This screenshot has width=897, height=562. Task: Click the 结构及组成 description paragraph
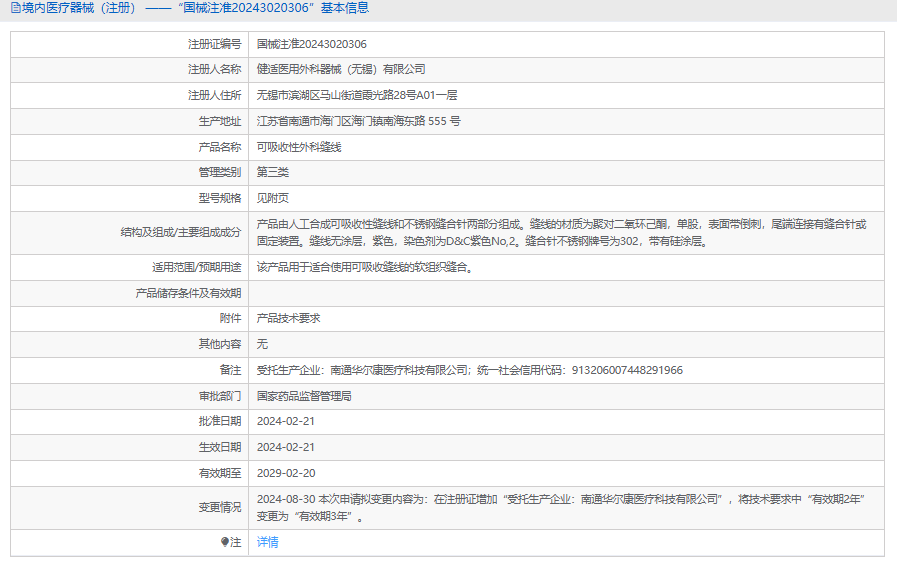click(x=560, y=233)
